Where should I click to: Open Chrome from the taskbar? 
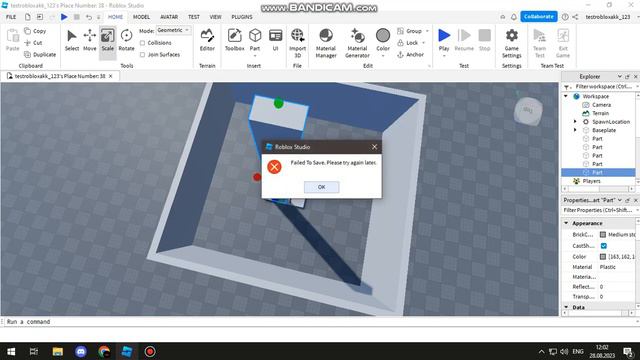104,351
